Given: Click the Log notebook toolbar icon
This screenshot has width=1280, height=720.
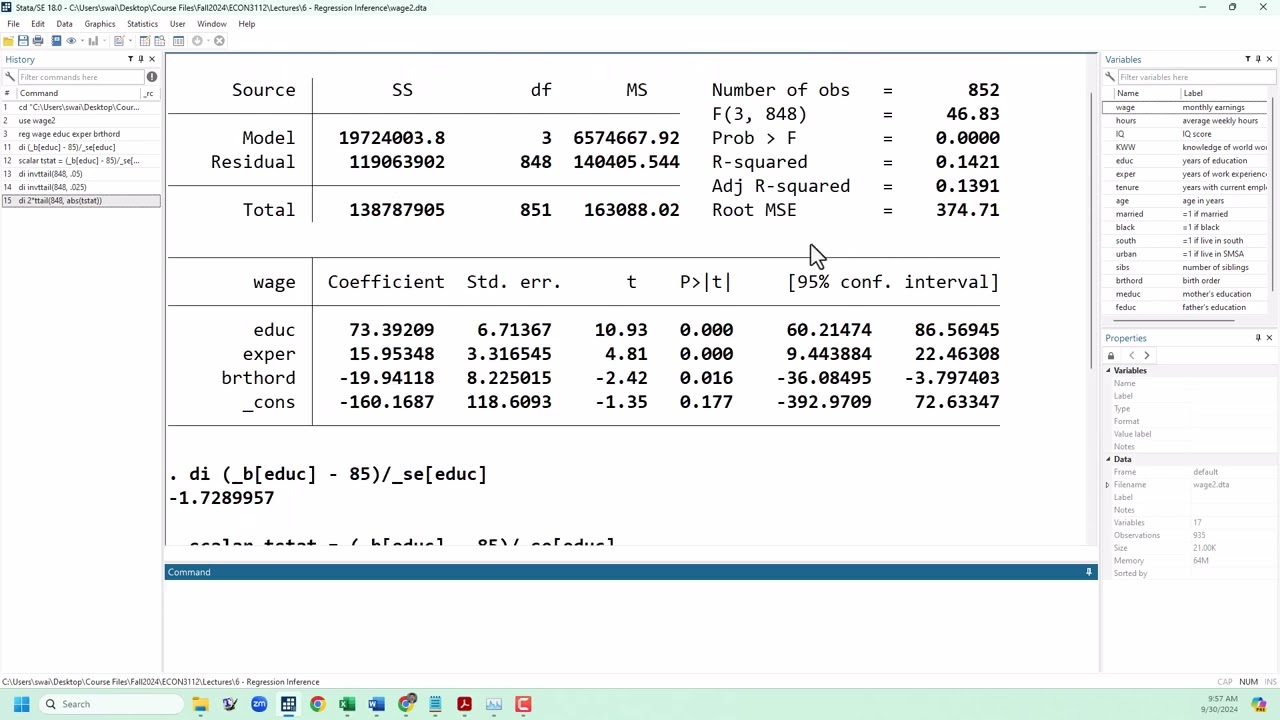Looking at the screenshot, I should coord(56,41).
